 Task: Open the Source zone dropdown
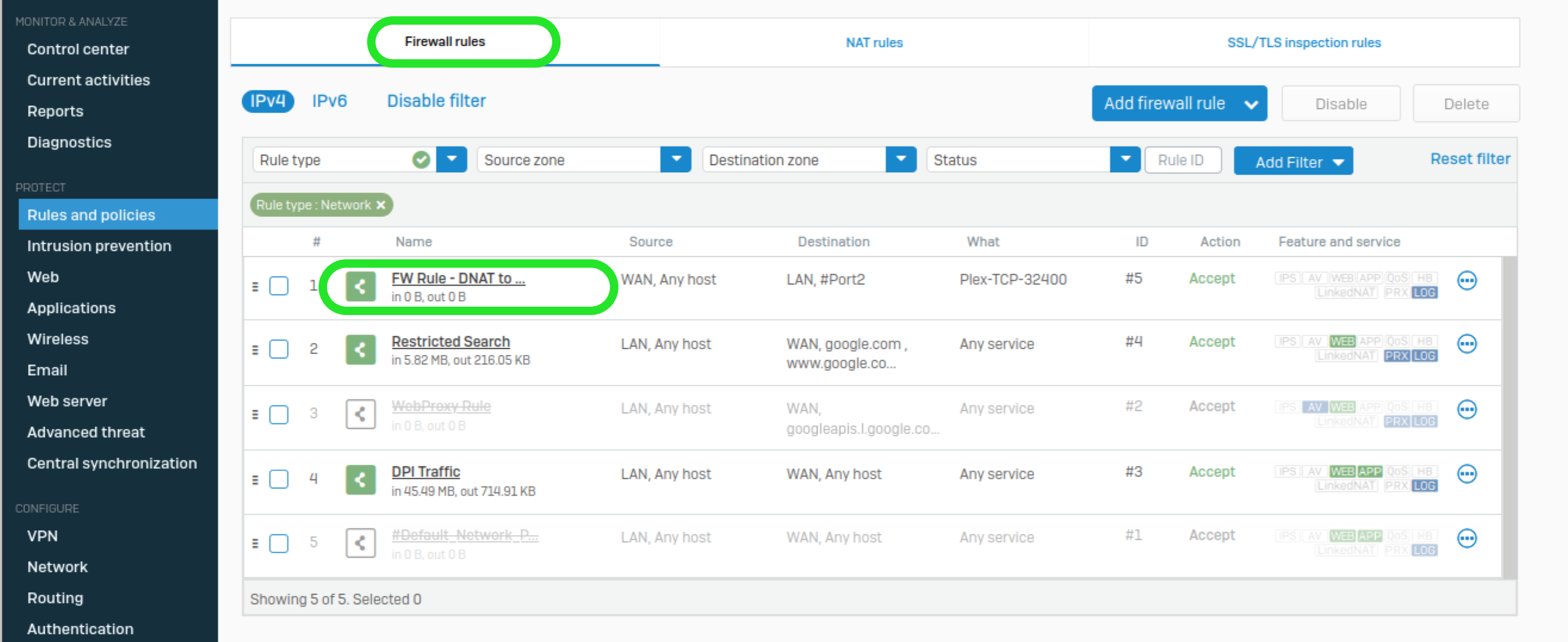coord(676,159)
